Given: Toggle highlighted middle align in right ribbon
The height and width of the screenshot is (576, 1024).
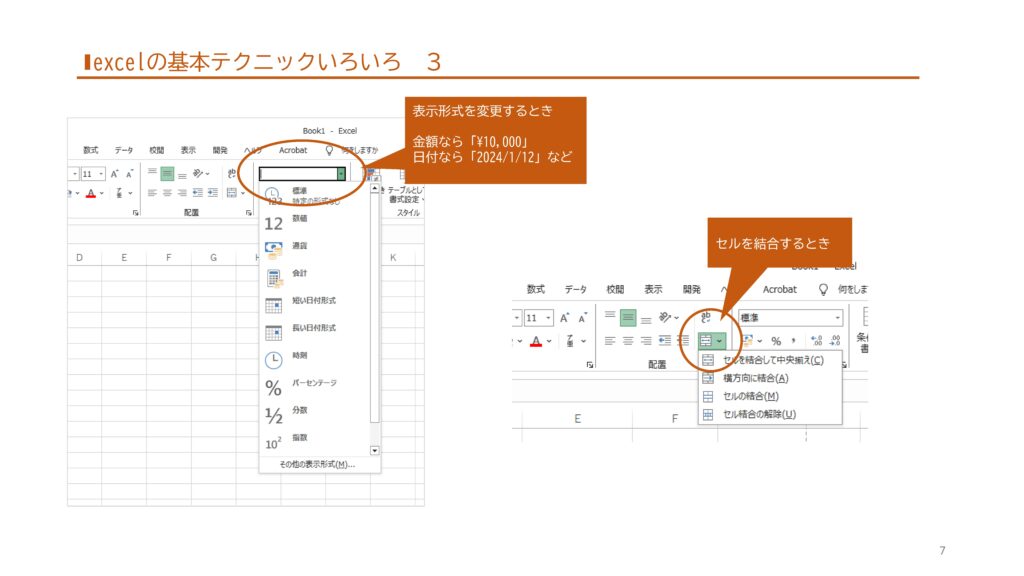Looking at the screenshot, I should click(x=628, y=317).
